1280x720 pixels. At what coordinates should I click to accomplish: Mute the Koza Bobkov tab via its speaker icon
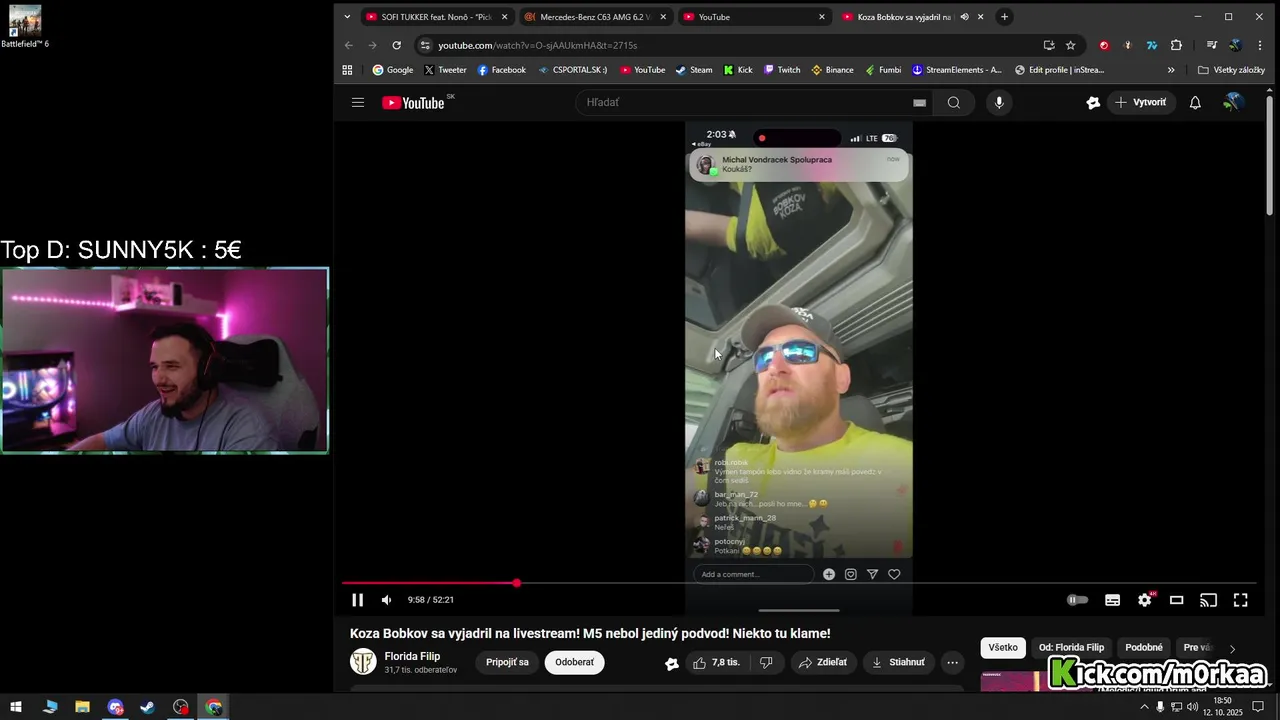point(964,17)
